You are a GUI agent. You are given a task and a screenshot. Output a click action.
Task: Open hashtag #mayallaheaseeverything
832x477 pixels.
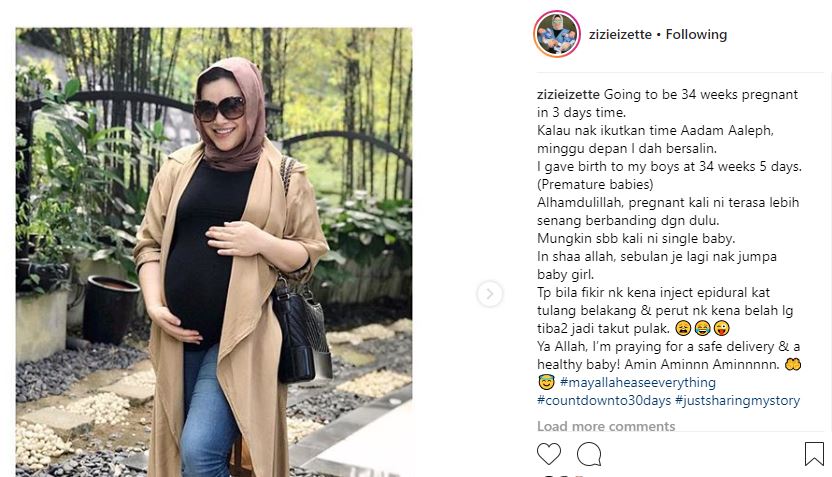pos(637,383)
